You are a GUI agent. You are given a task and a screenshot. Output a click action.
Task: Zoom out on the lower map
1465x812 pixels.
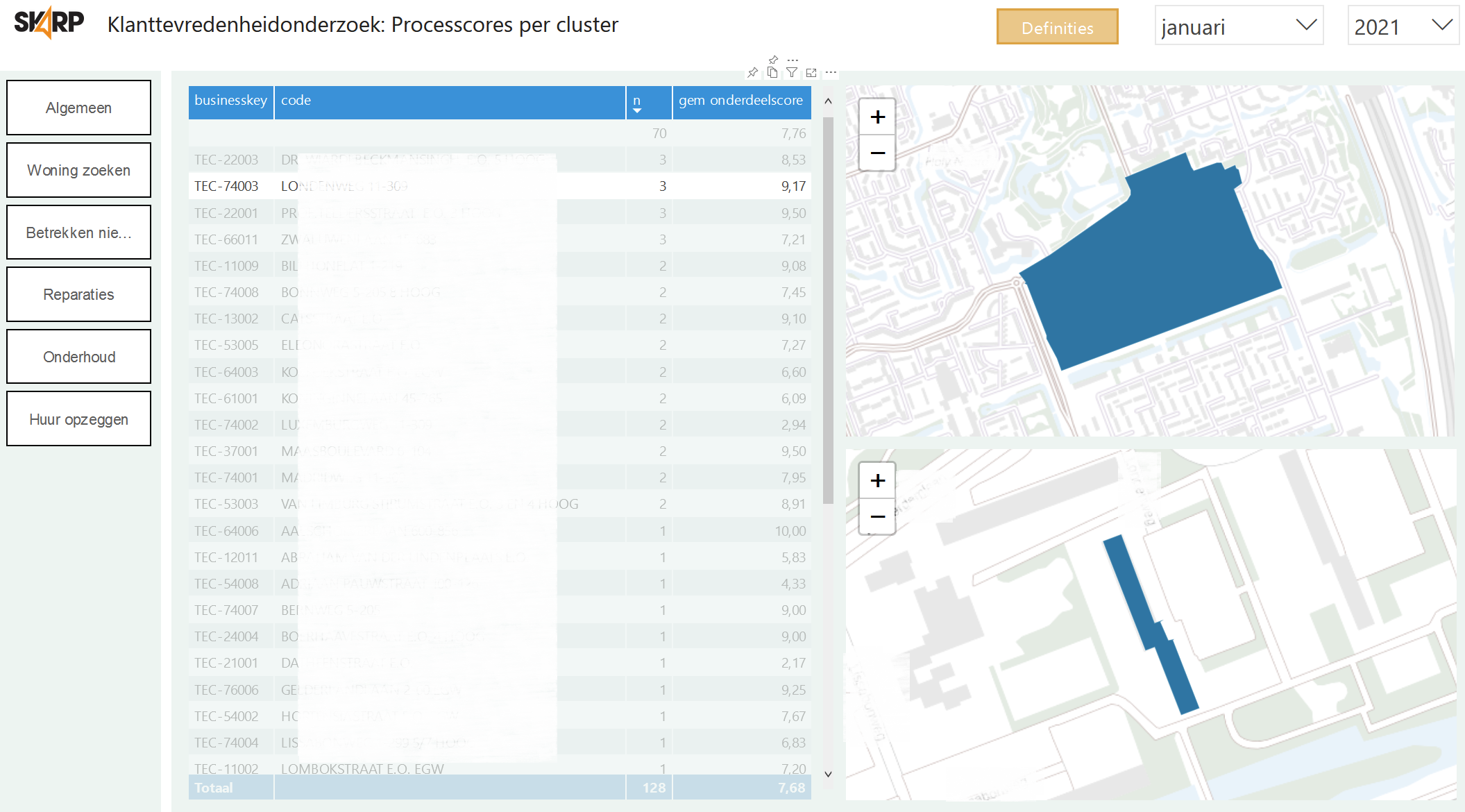coord(877,516)
